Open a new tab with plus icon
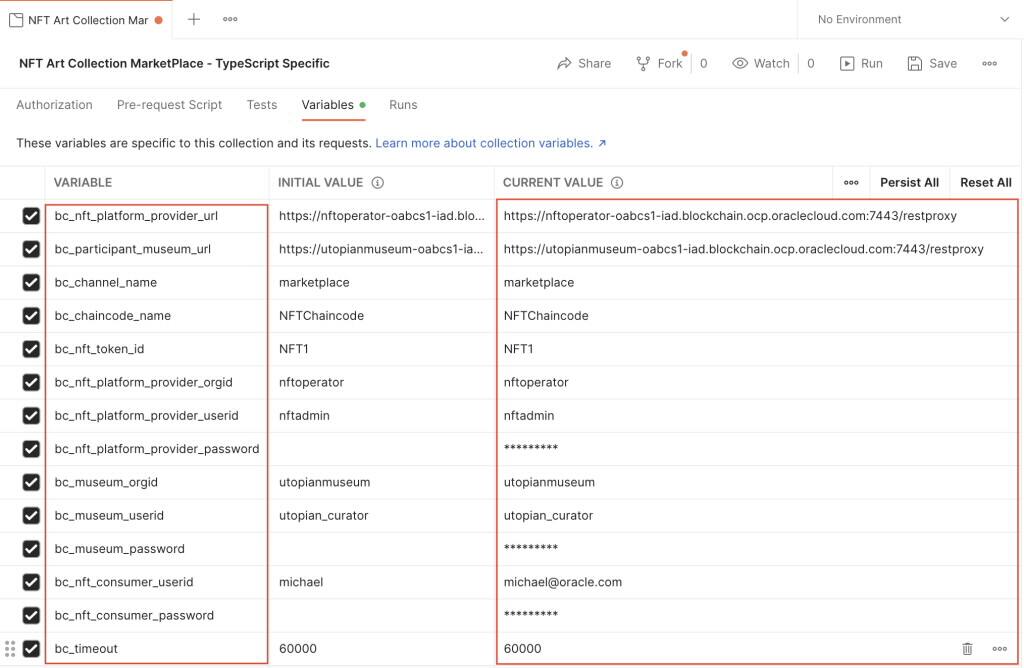Image resolution: width=1024 pixels, height=668 pixels. [x=193, y=20]
